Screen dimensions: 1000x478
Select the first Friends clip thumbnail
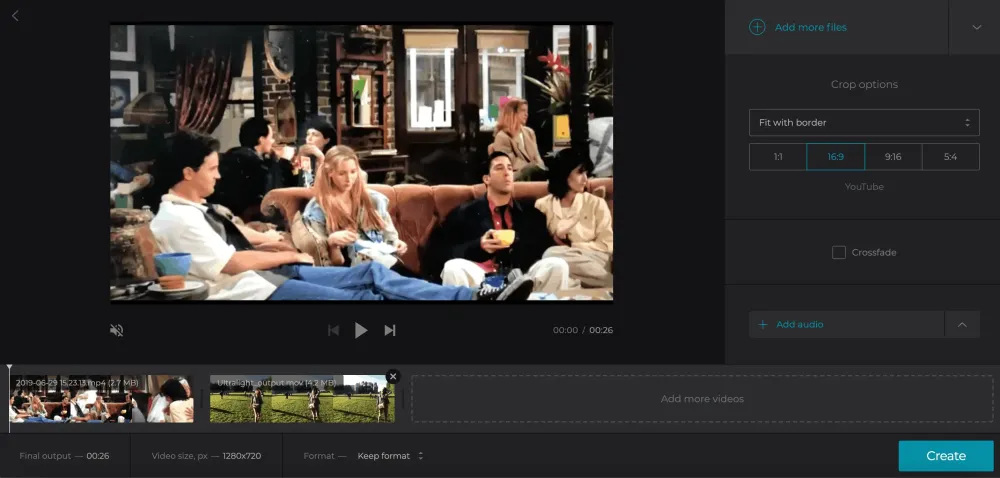pyautogui.click(x=102, y=399)
